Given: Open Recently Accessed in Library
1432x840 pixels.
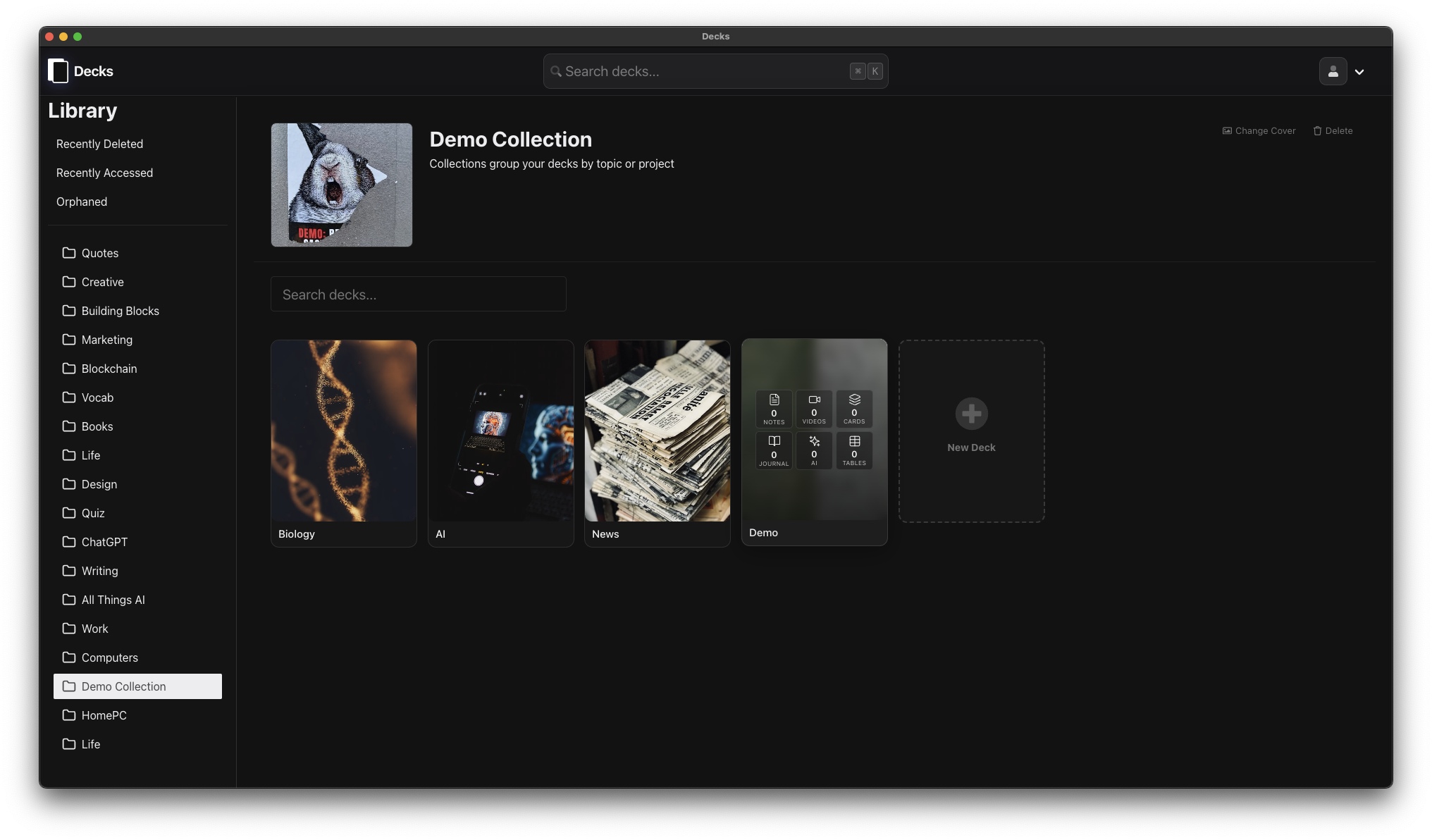Looking at the screenshot, I should coord(104,173).
